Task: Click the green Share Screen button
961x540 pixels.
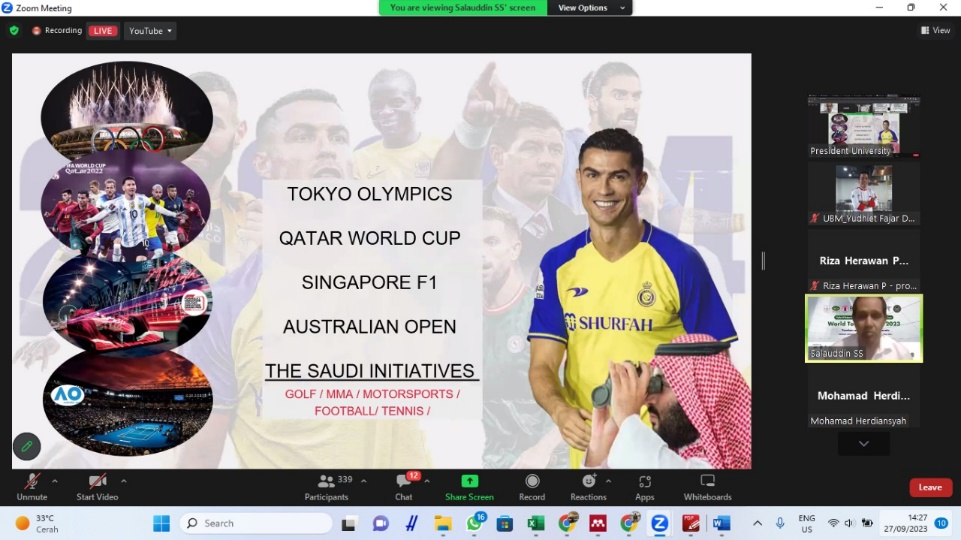Action: tap(469, 487)
